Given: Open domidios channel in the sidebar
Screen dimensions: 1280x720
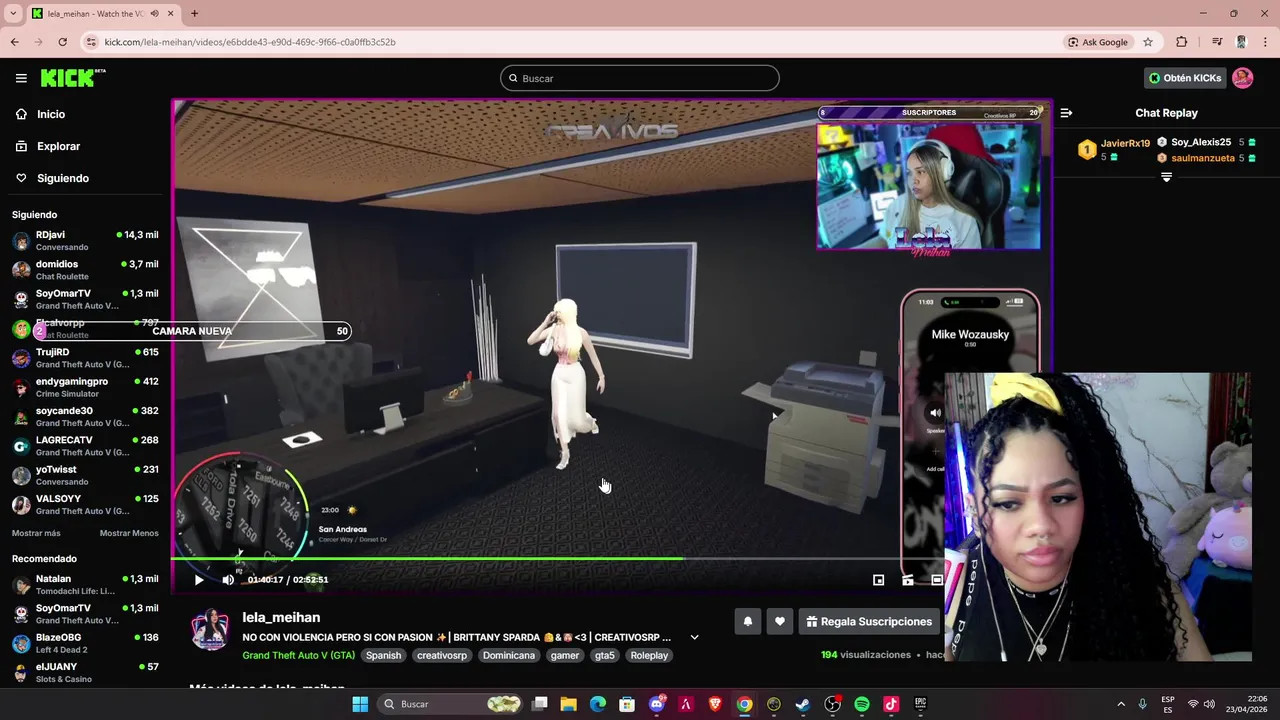Looking at the screenshot, I should tap(85, 270).
